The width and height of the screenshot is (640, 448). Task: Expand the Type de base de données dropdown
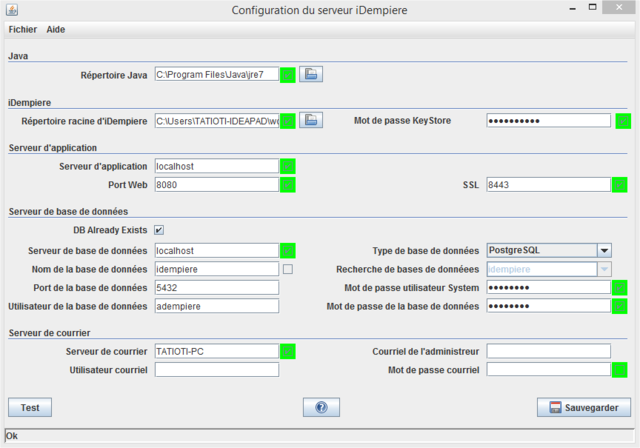(604, 250)
